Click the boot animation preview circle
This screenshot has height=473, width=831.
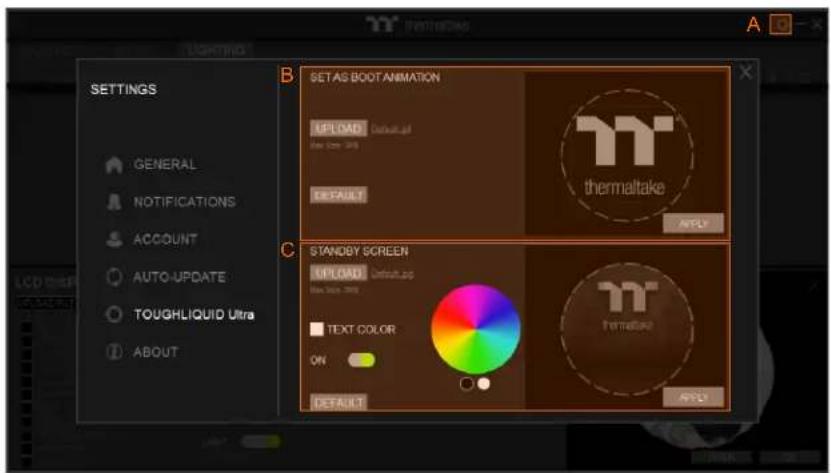[626, 155]
